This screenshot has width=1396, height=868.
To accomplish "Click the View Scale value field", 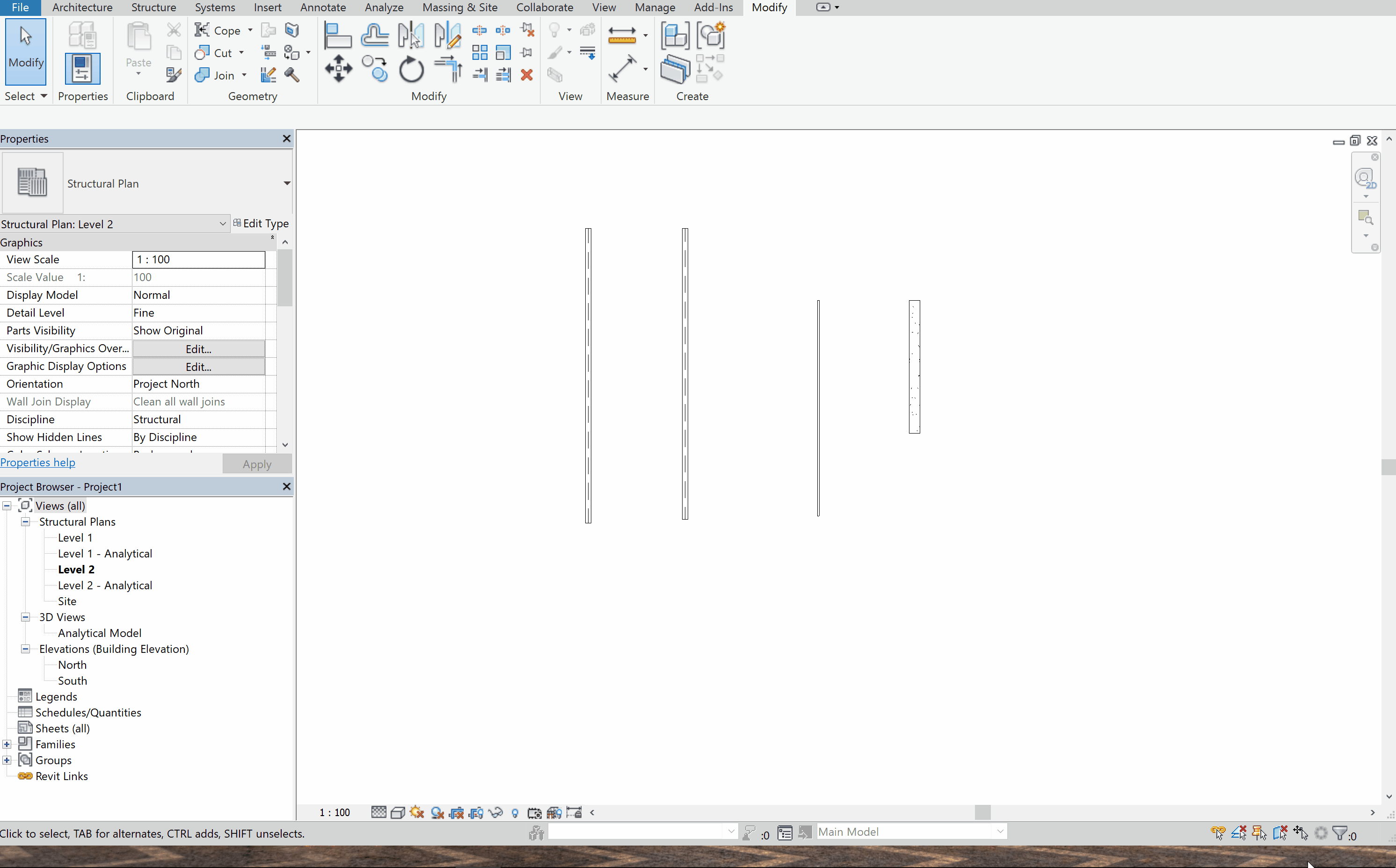I will 198,260.
